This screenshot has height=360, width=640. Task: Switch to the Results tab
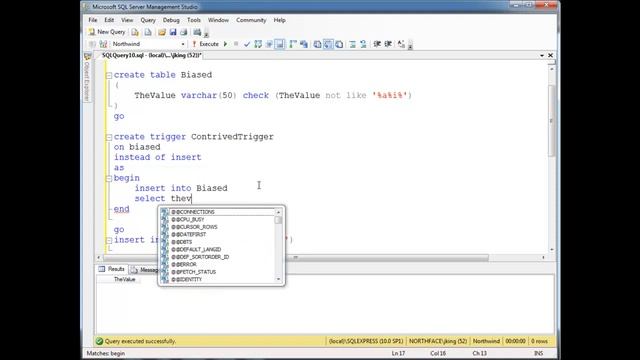coord(112,269)
